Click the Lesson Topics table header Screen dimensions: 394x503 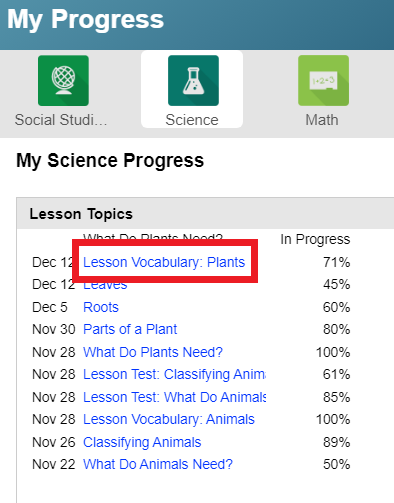(81, 214)
